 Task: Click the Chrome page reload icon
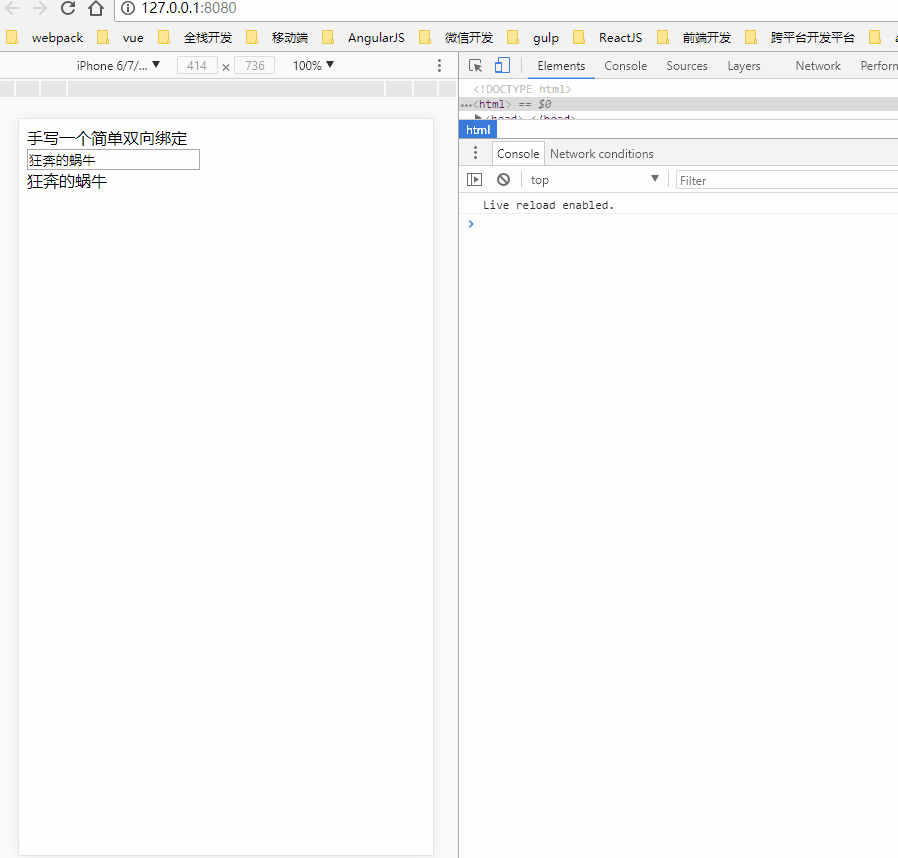tap(67, 9)
